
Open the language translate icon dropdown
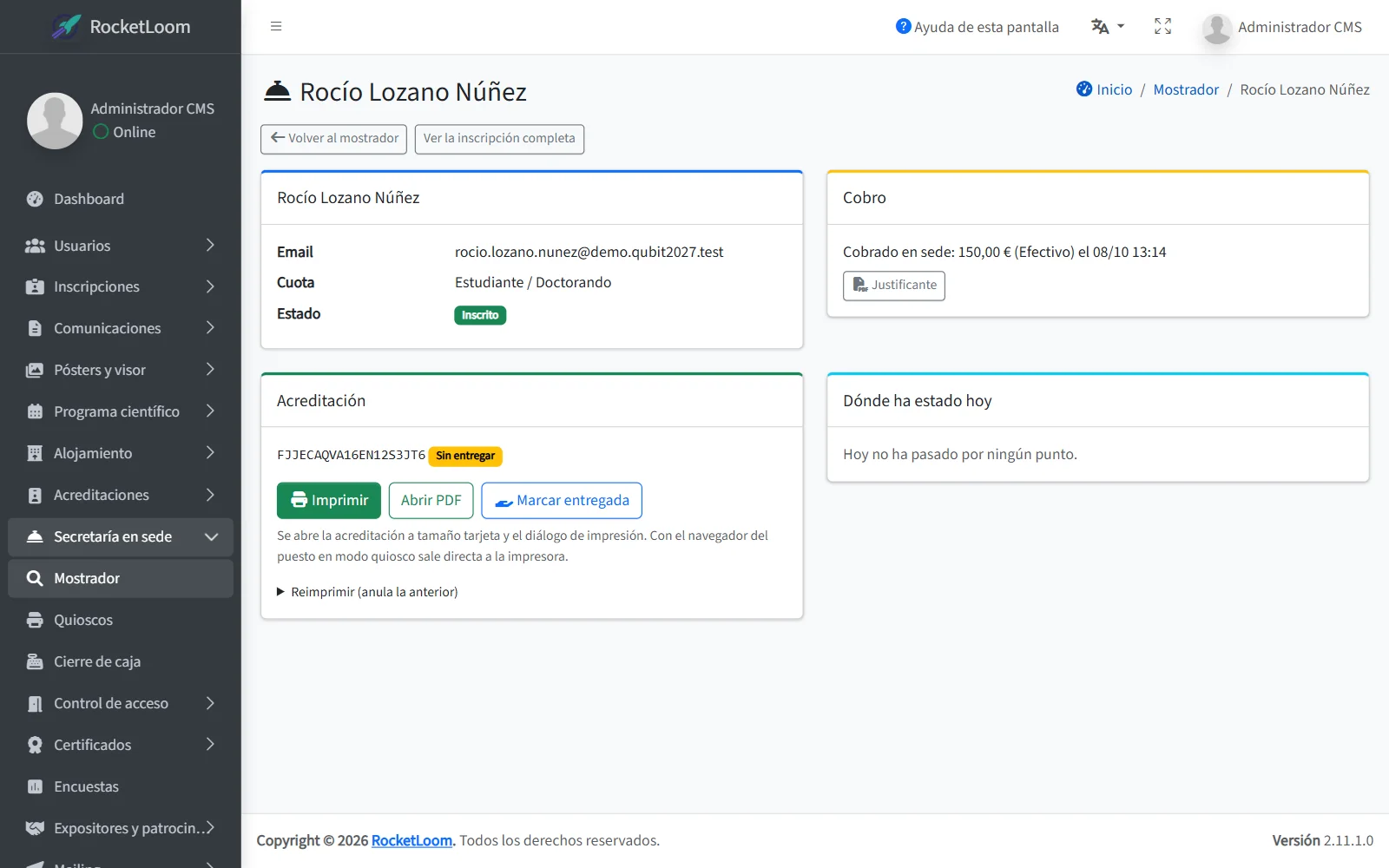point(1107,27)
